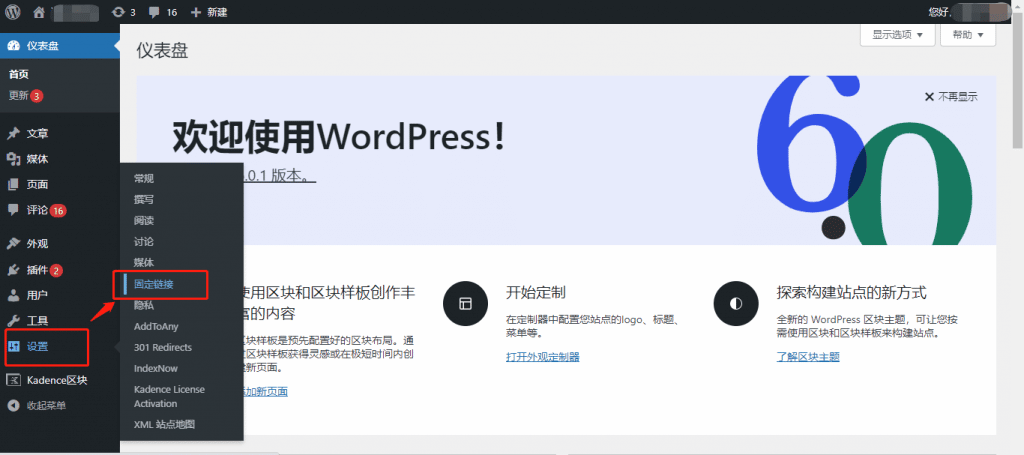Select 撰写 in settings flyout
1024x455 pixels.
tap(144, 200)
